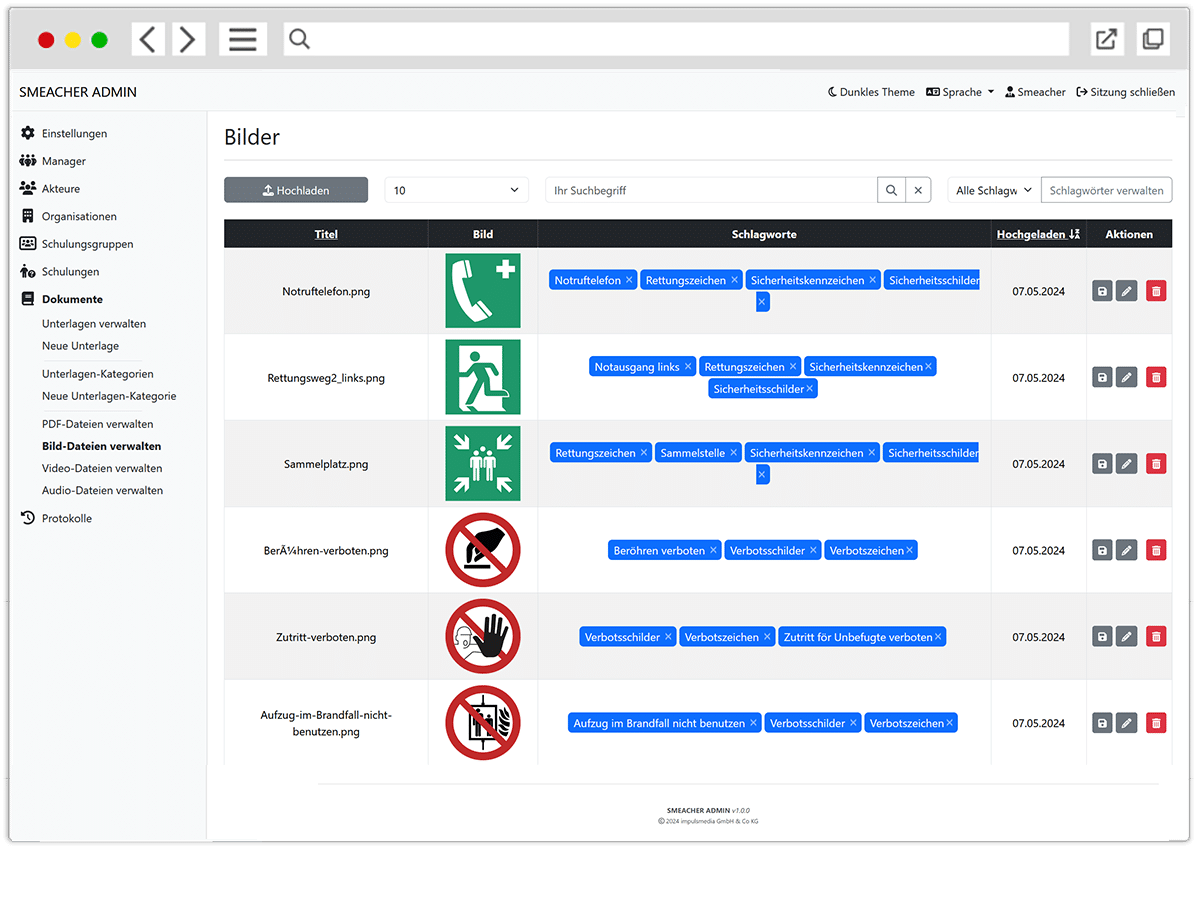The image size is (1200, 900).
Task: Open Organisationen in sidebar
Action: (x=68, y=216)
